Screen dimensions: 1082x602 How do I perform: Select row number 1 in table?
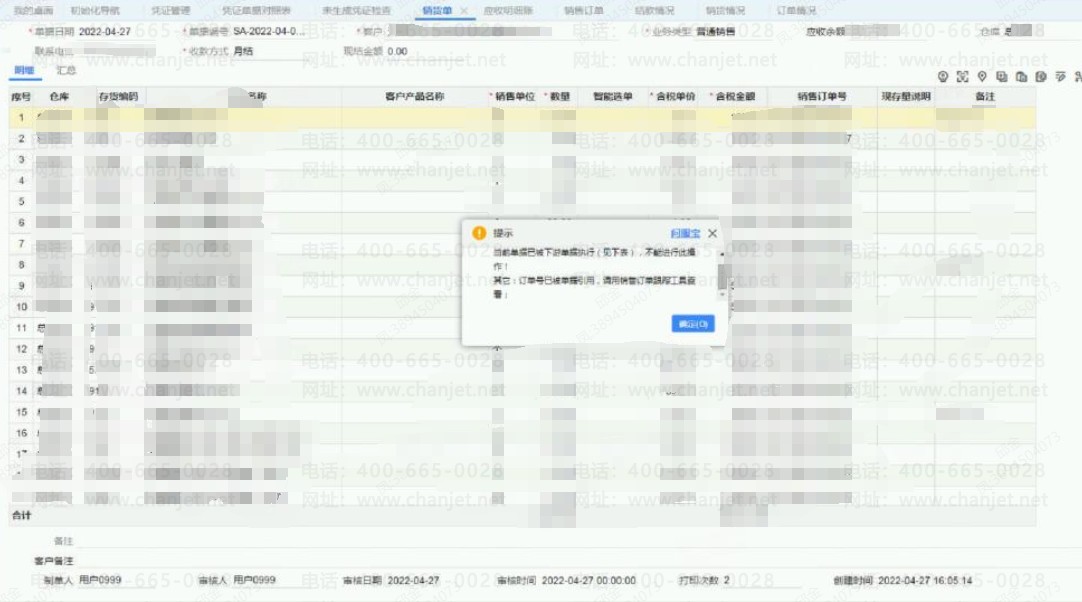pyautogui.click(x=21, y=117)
